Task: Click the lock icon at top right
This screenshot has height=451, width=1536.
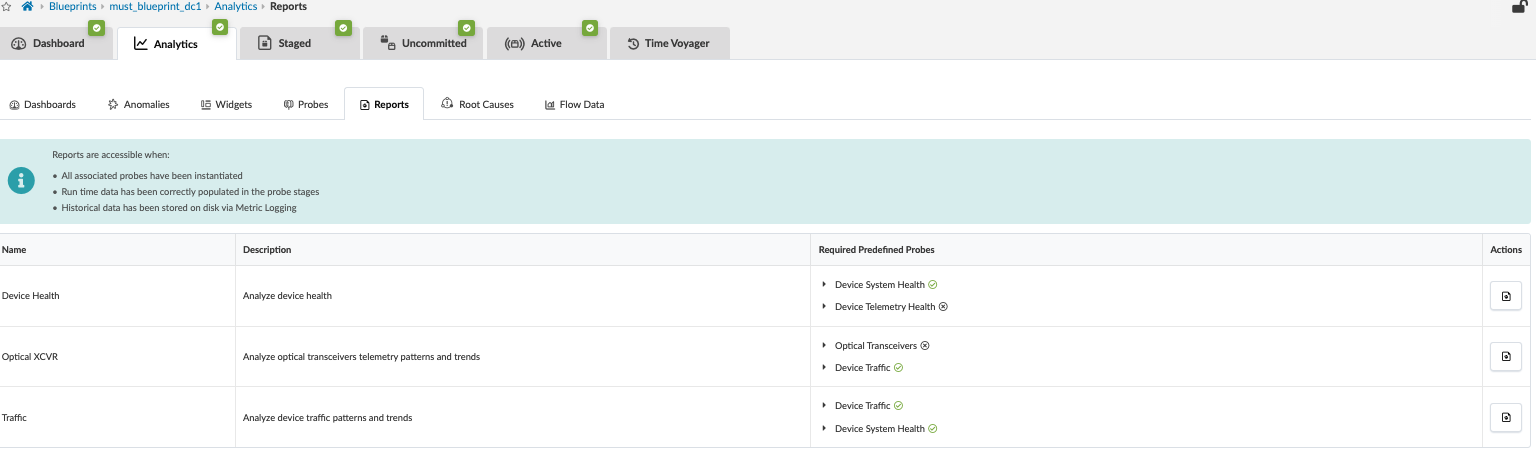Action: click(x=1518, y=6)
